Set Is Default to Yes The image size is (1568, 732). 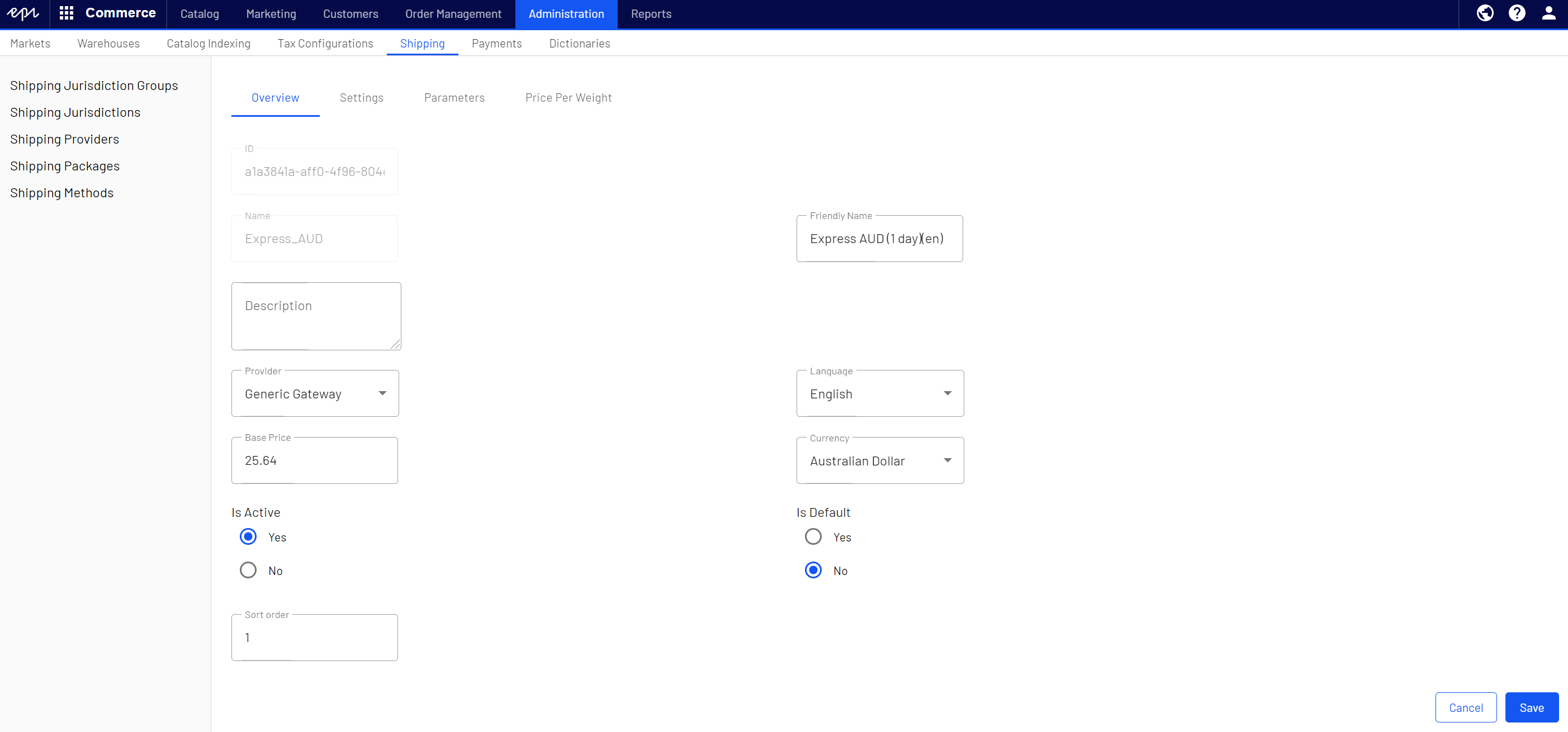pos(813,536)
